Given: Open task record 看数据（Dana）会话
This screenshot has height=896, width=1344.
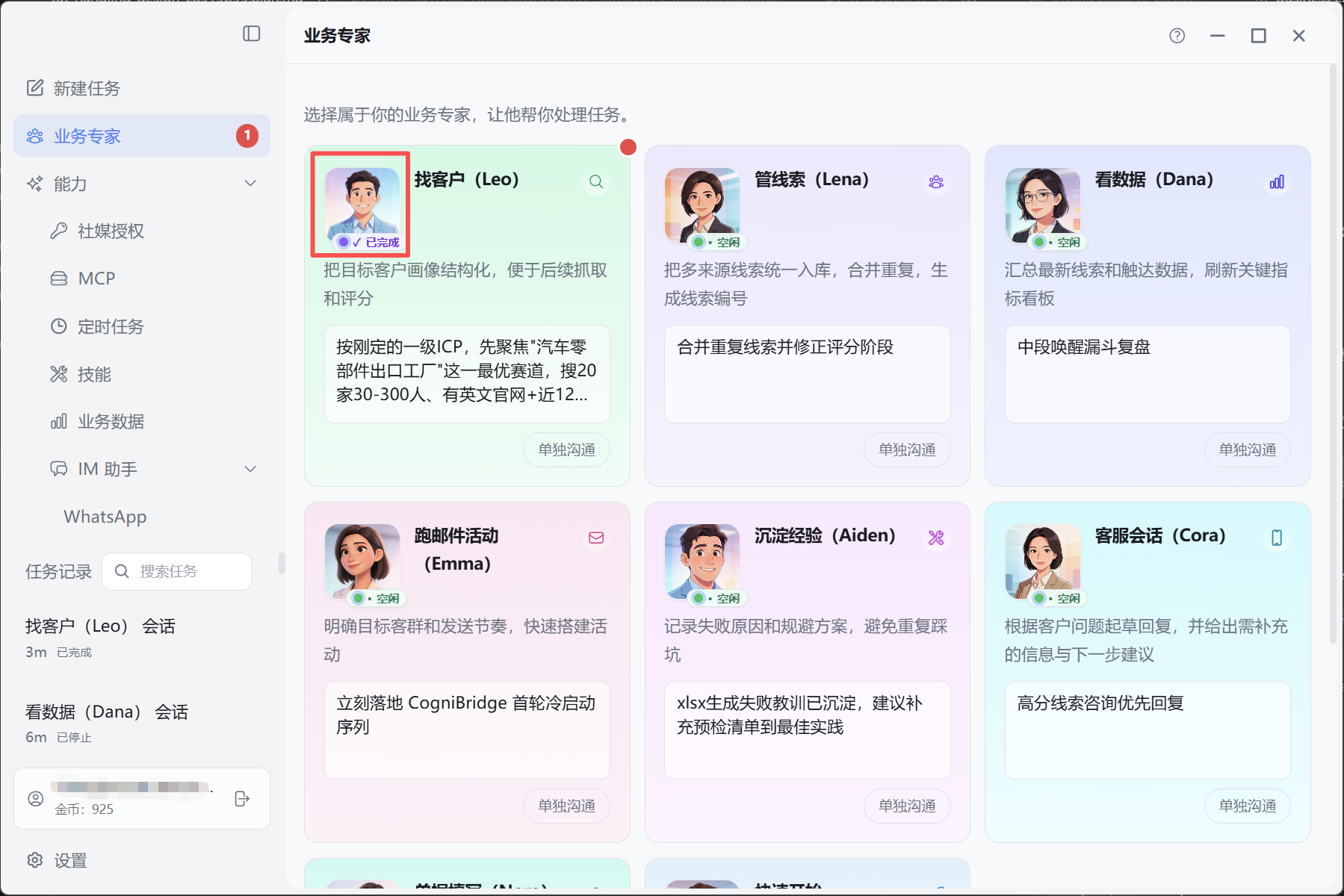Looking at the screenshot, I should point(142,724).
